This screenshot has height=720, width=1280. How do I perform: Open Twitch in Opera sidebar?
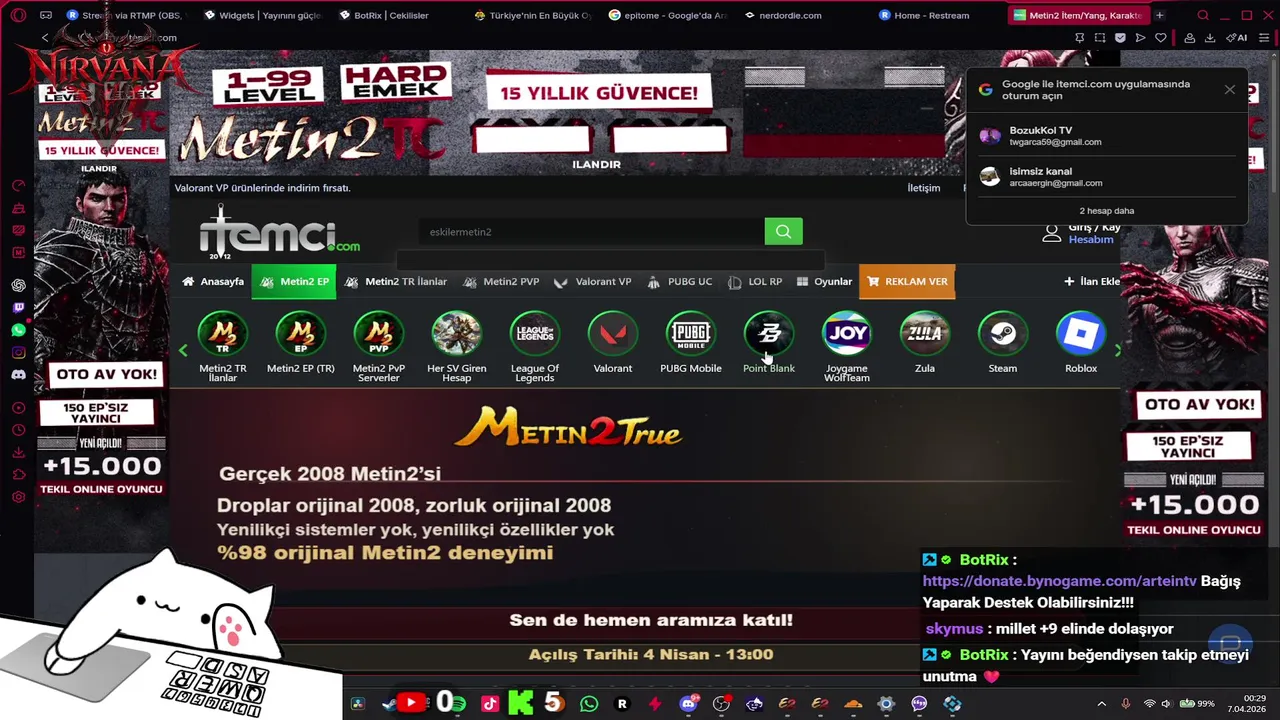coord(18,308)
